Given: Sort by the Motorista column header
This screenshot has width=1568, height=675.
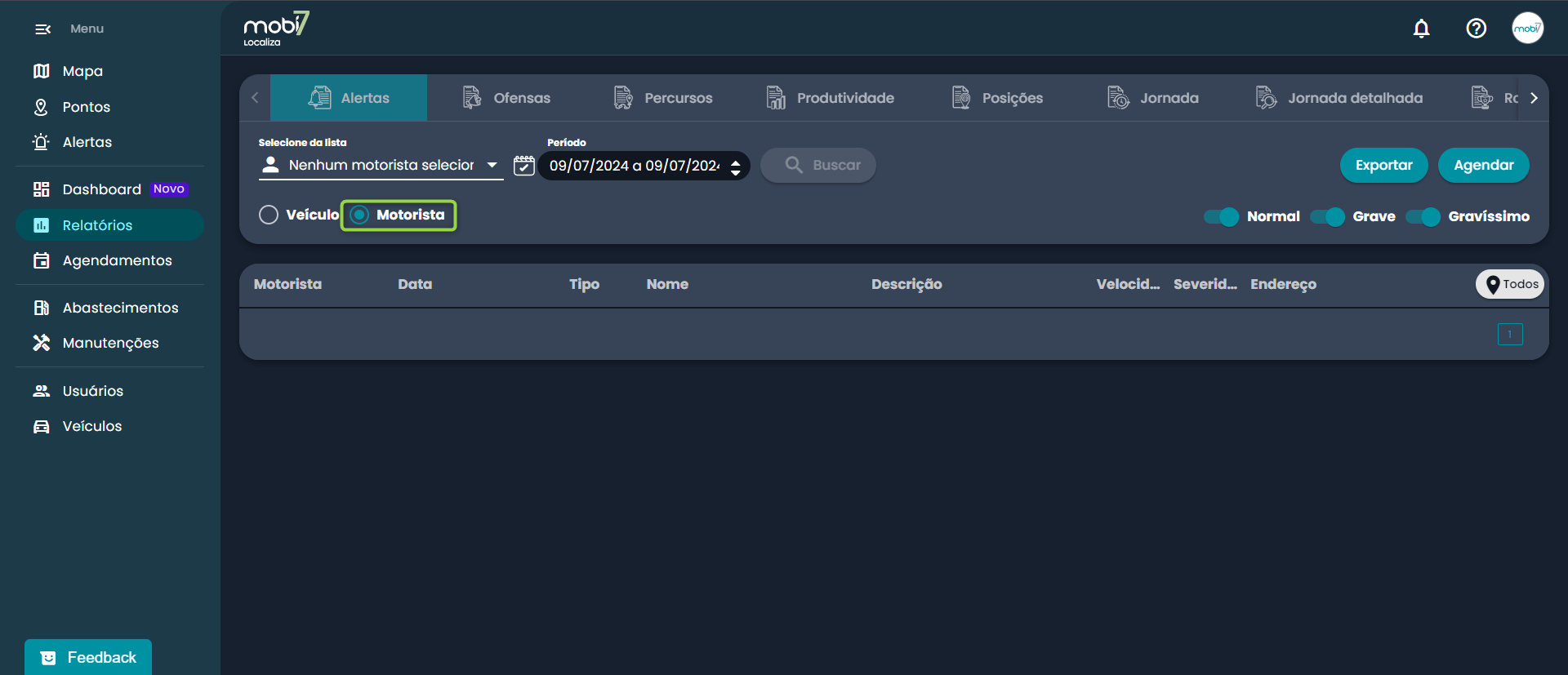Looking at the screenshot, I should (x=287, y=284).
